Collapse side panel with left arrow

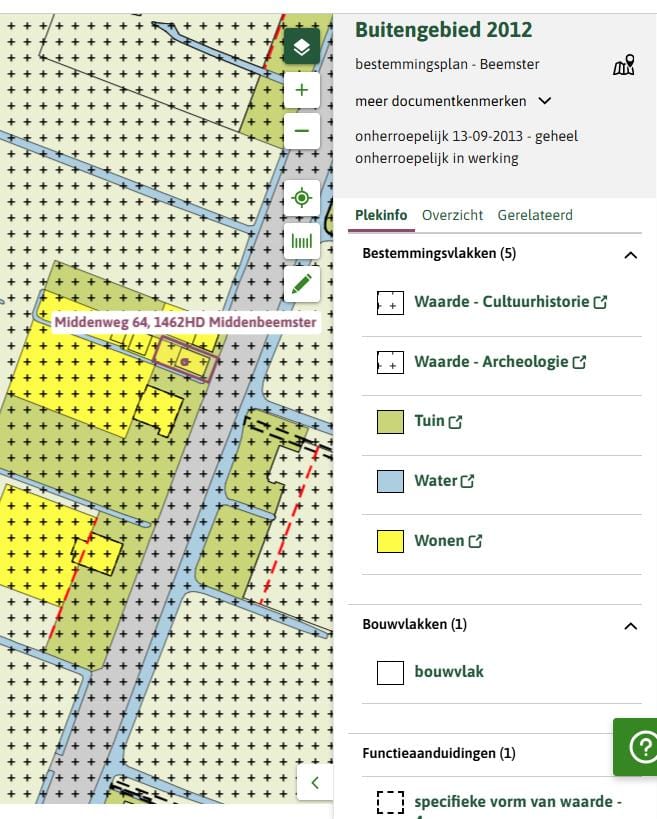(315, 782)
